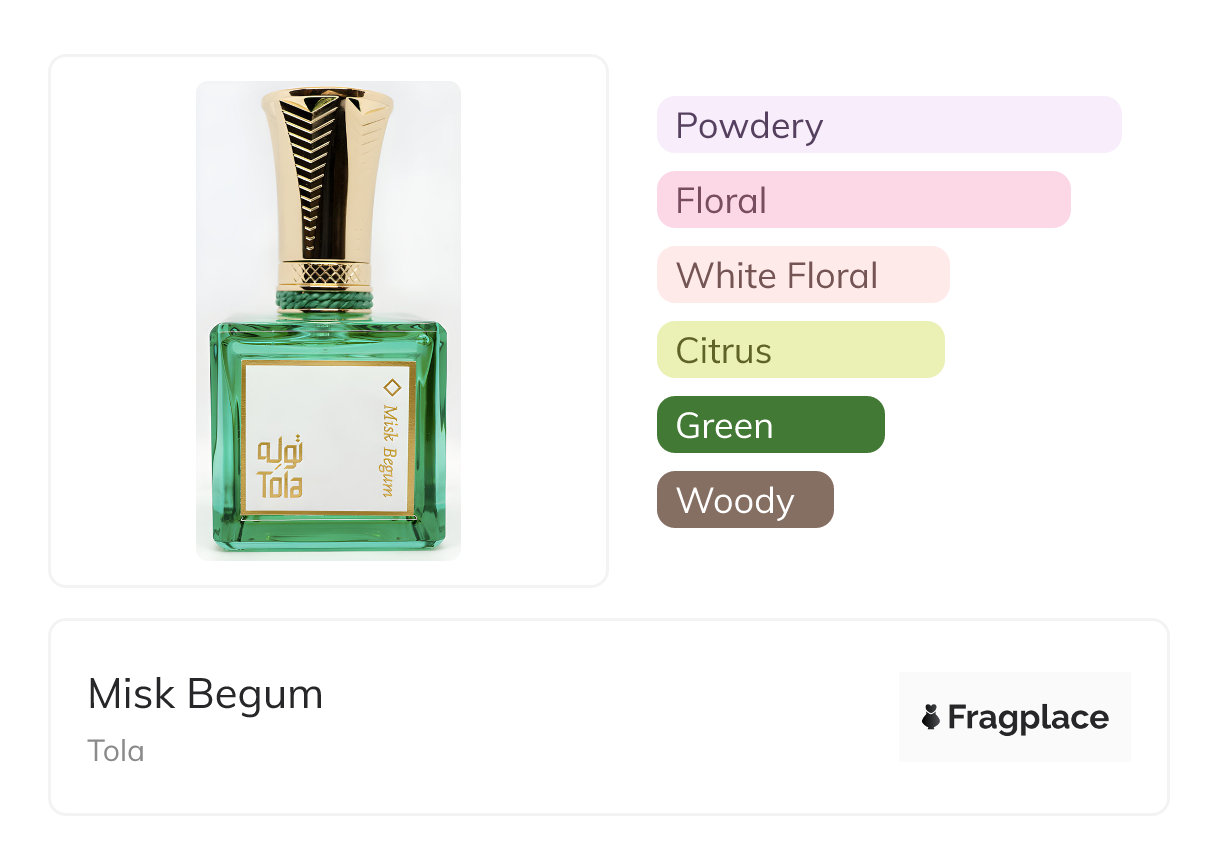Click the brown Woody accord bar
Screen dimensions: 1218x864
744,500
